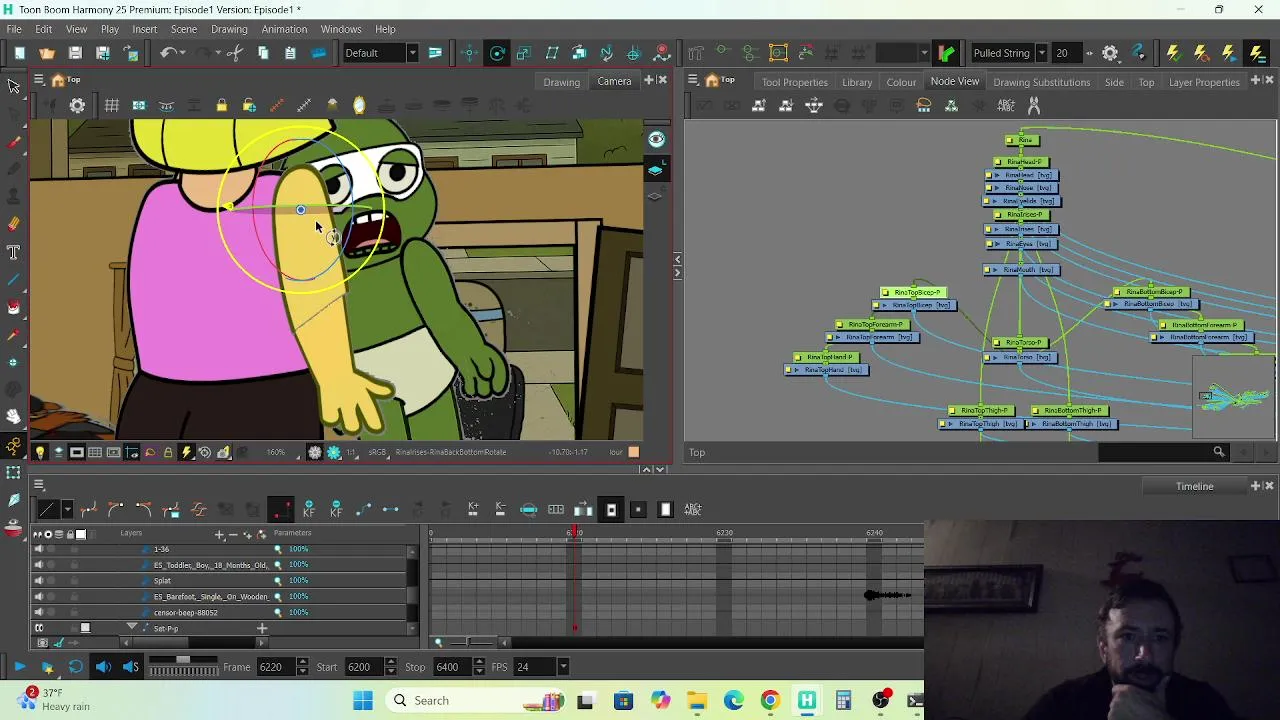Toggle the Sound enable speaker button
Screen dimensions: 1280x720
pyautogui.click(x=103, y=667)
